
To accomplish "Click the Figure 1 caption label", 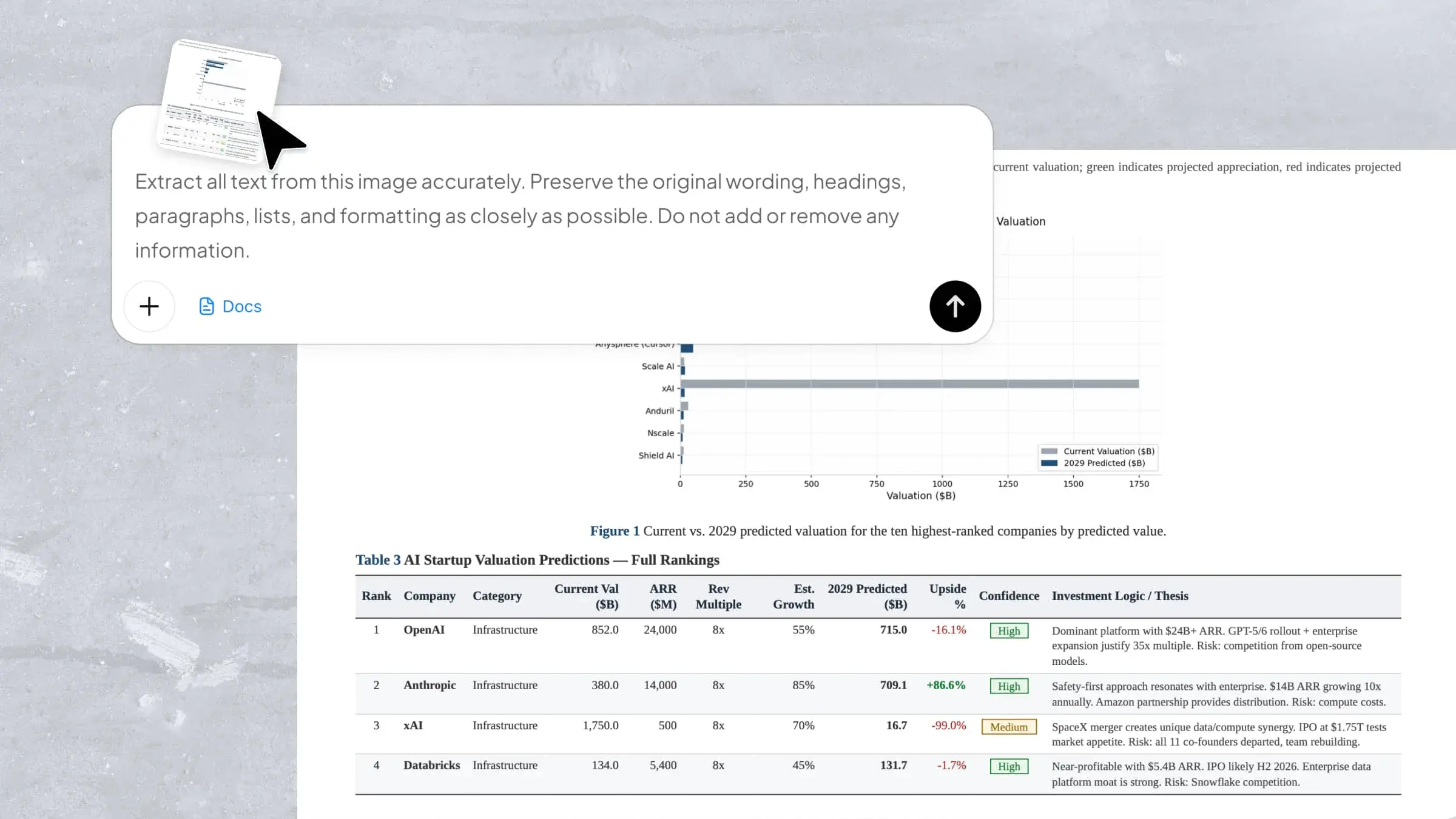I will [x=615, y=531].
